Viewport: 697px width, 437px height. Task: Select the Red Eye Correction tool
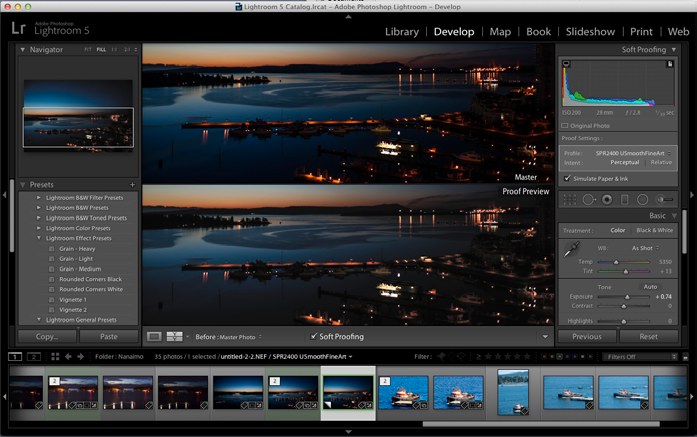(607, 200)
